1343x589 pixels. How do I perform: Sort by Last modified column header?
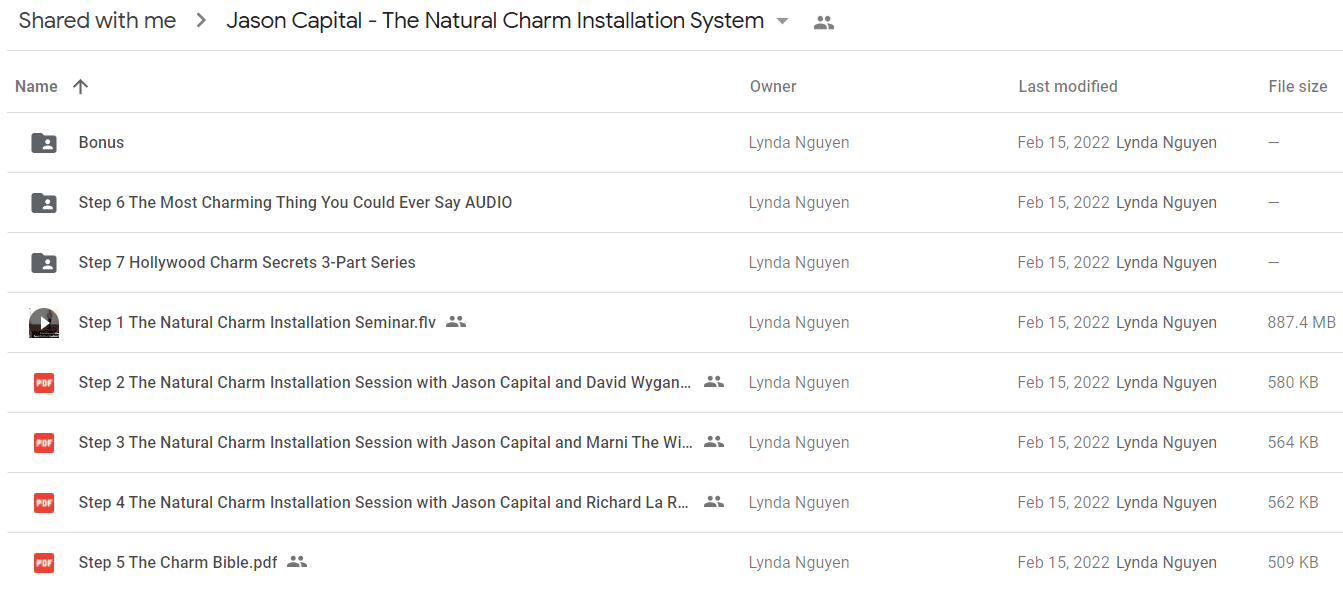click(x=1068, y=87)
